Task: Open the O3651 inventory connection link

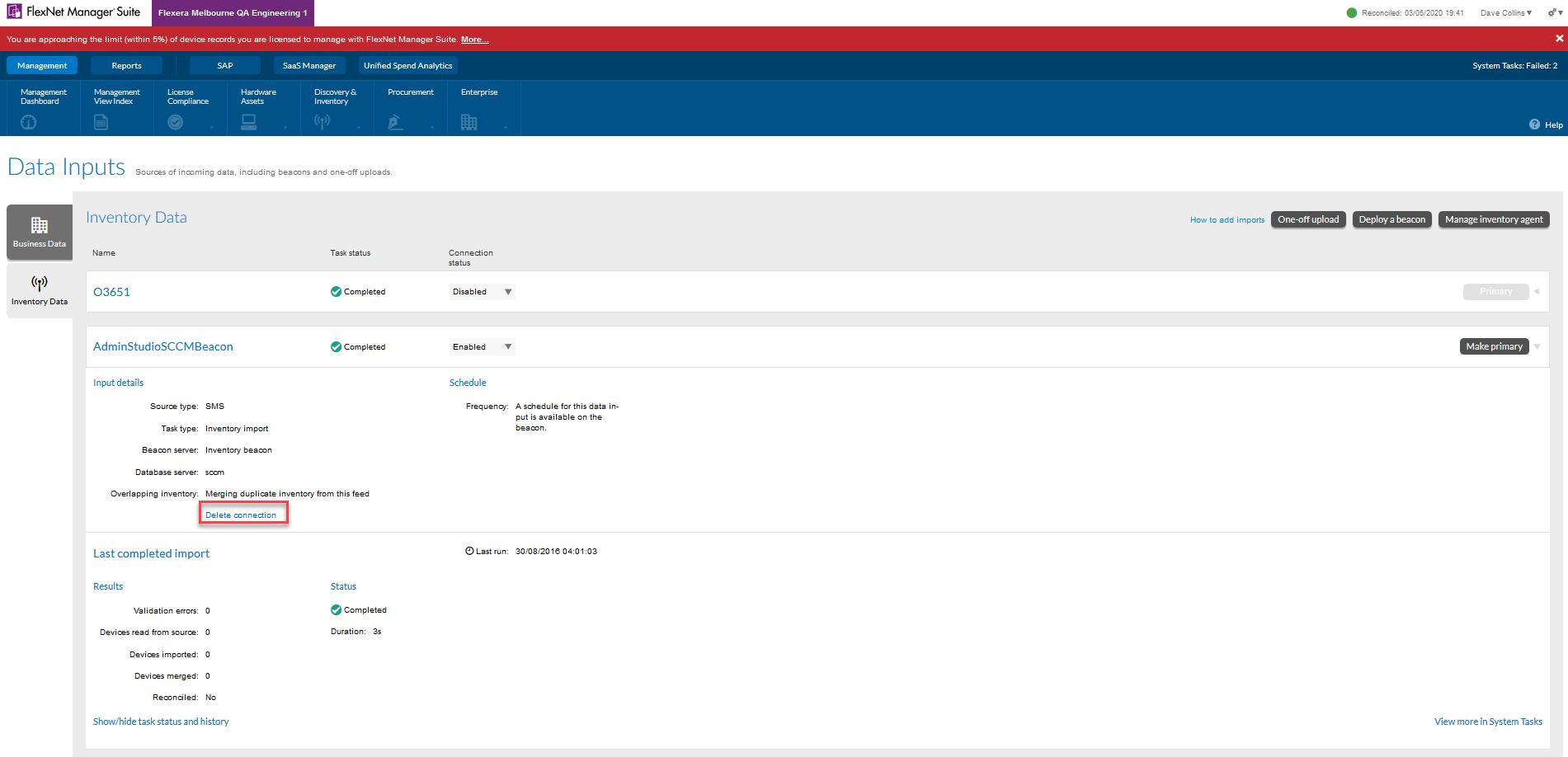Action: tap(111, 292)
